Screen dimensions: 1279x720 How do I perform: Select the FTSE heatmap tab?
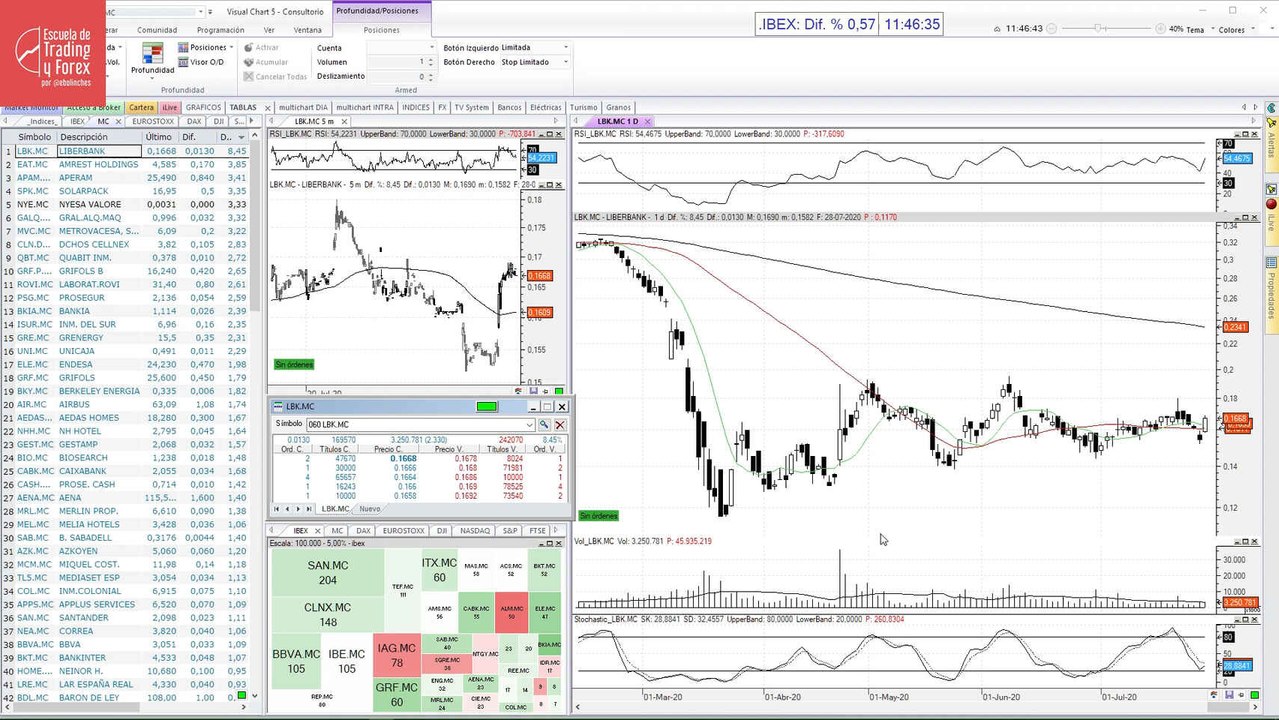(x=538, y=531)
